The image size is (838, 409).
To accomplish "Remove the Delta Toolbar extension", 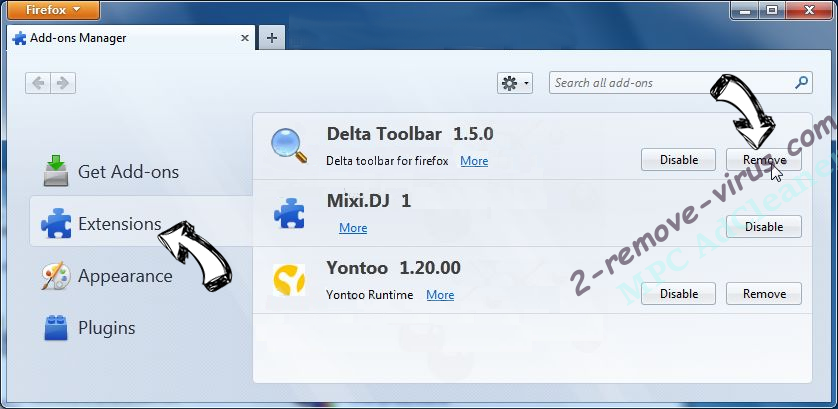I will [x=764, y=160].
